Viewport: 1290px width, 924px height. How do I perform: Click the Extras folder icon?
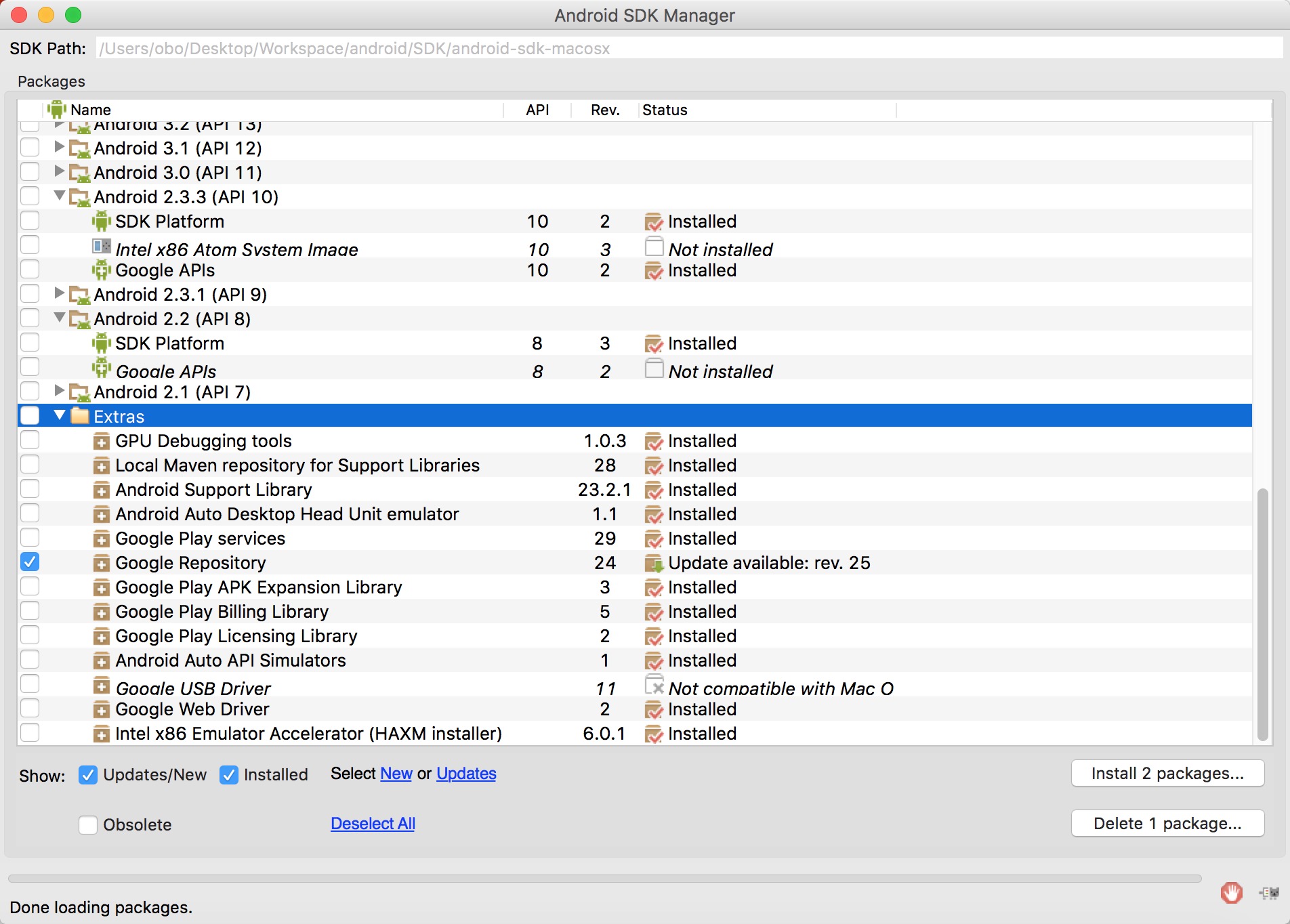coord(80,415)
